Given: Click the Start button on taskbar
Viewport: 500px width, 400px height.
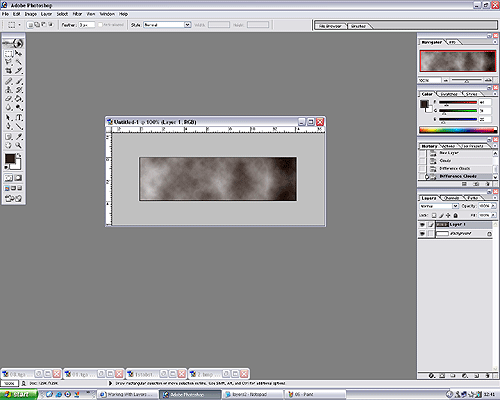Looking at the screenshot, I should pos(18,394).
